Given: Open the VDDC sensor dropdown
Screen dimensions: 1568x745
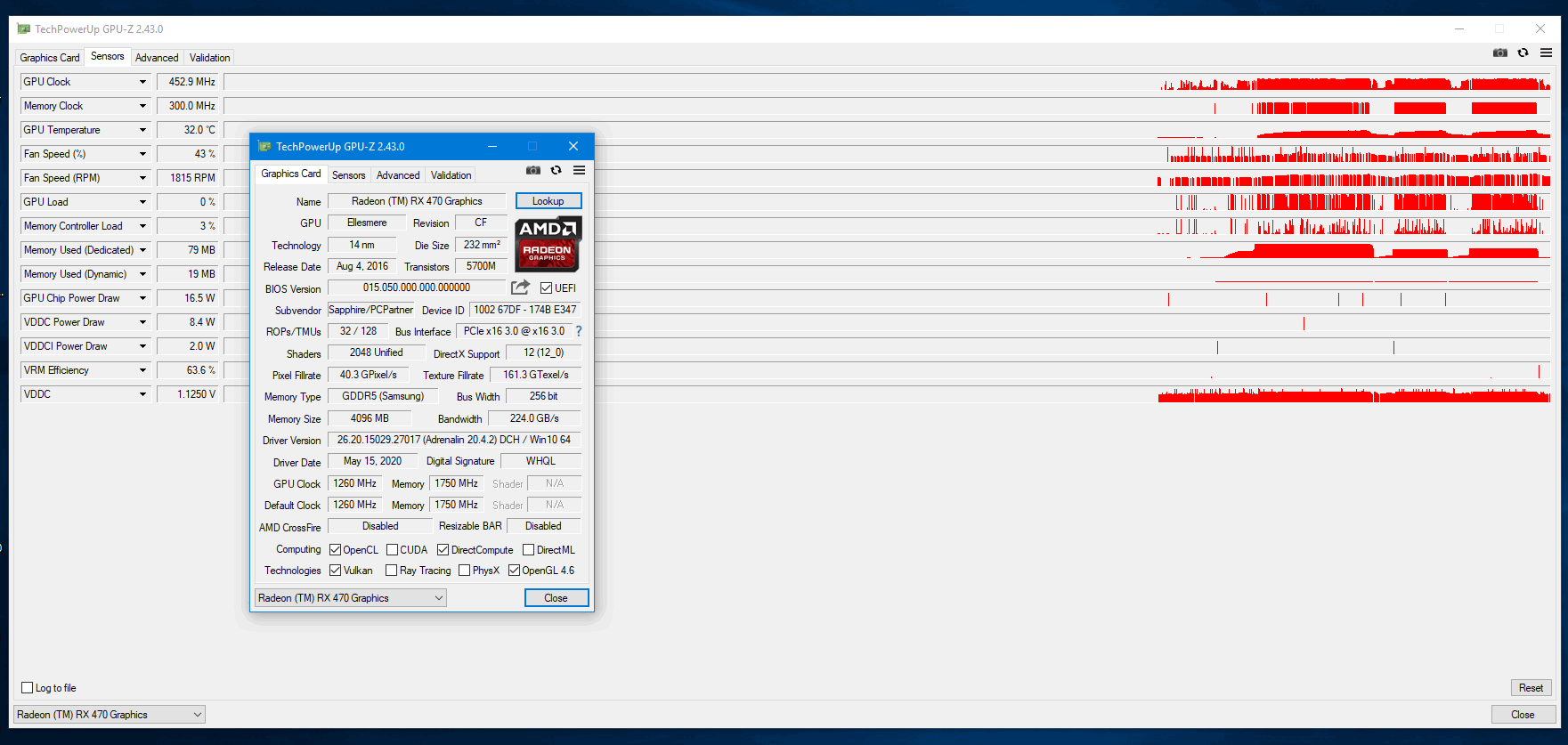Looking at the screenshot, I should coord(142,394).
